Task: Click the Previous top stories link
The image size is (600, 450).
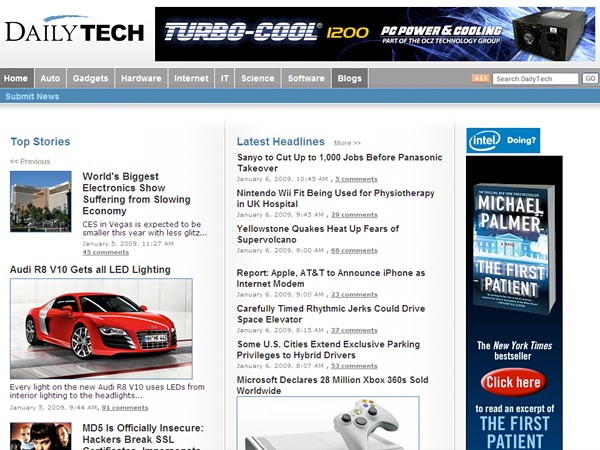Action: pos(30,161)
